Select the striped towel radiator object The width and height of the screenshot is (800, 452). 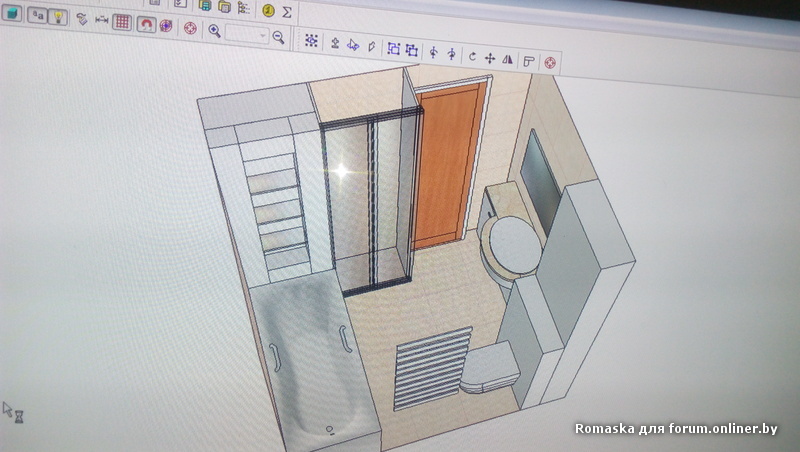tap(432, 368)
